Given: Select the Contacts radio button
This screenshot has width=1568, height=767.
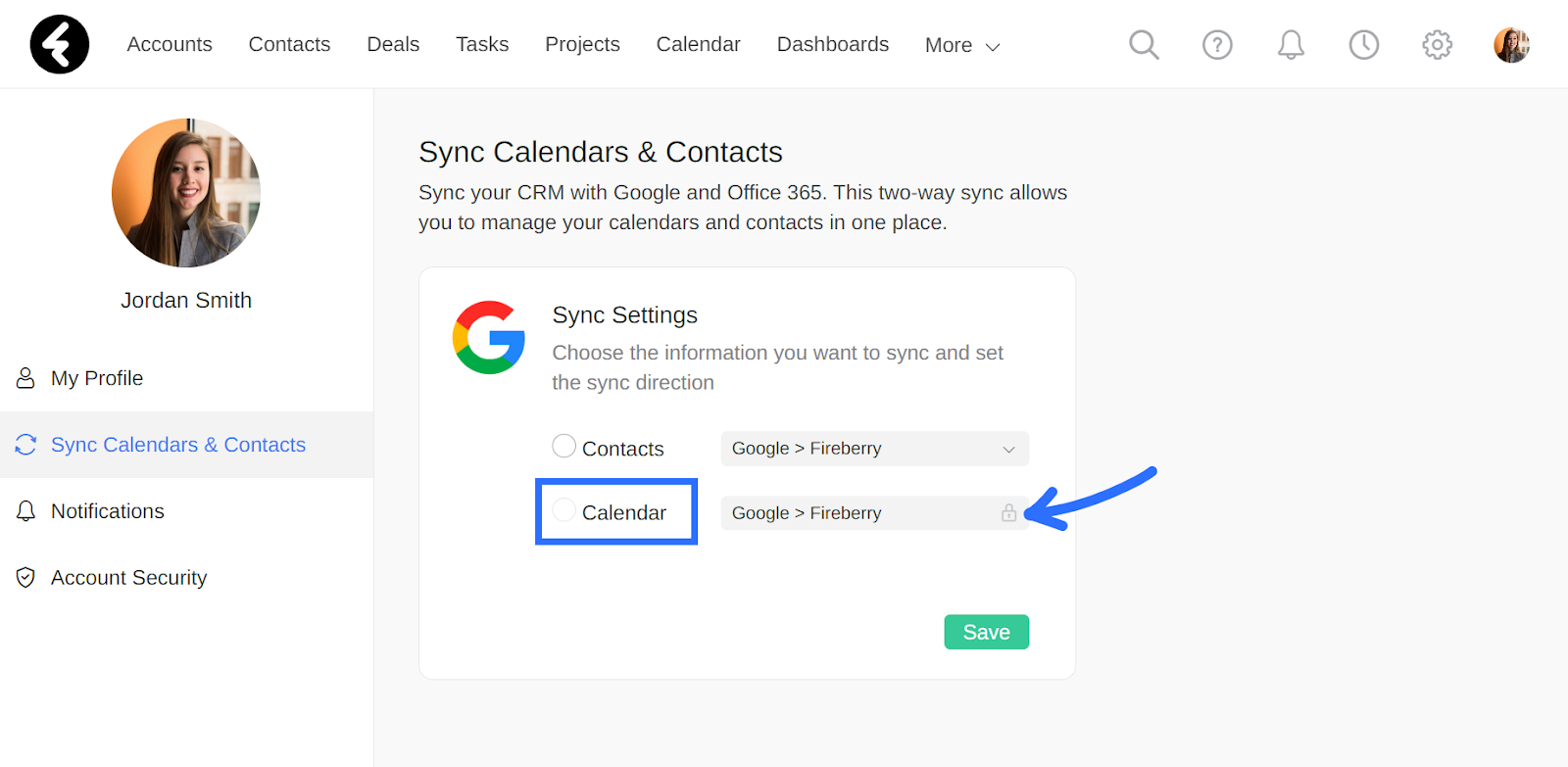Looking at the screenshot, I should click(563, 447).
